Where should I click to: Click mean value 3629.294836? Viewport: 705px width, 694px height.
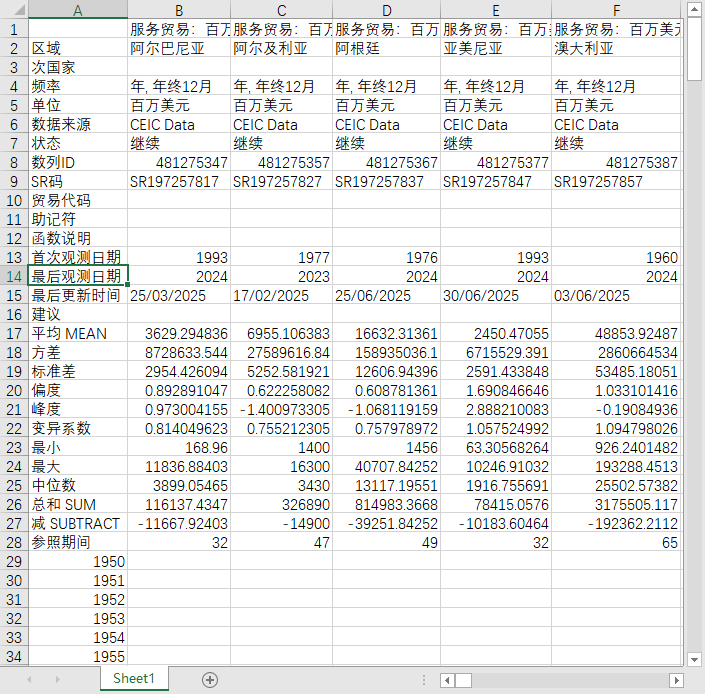point(179,333)
